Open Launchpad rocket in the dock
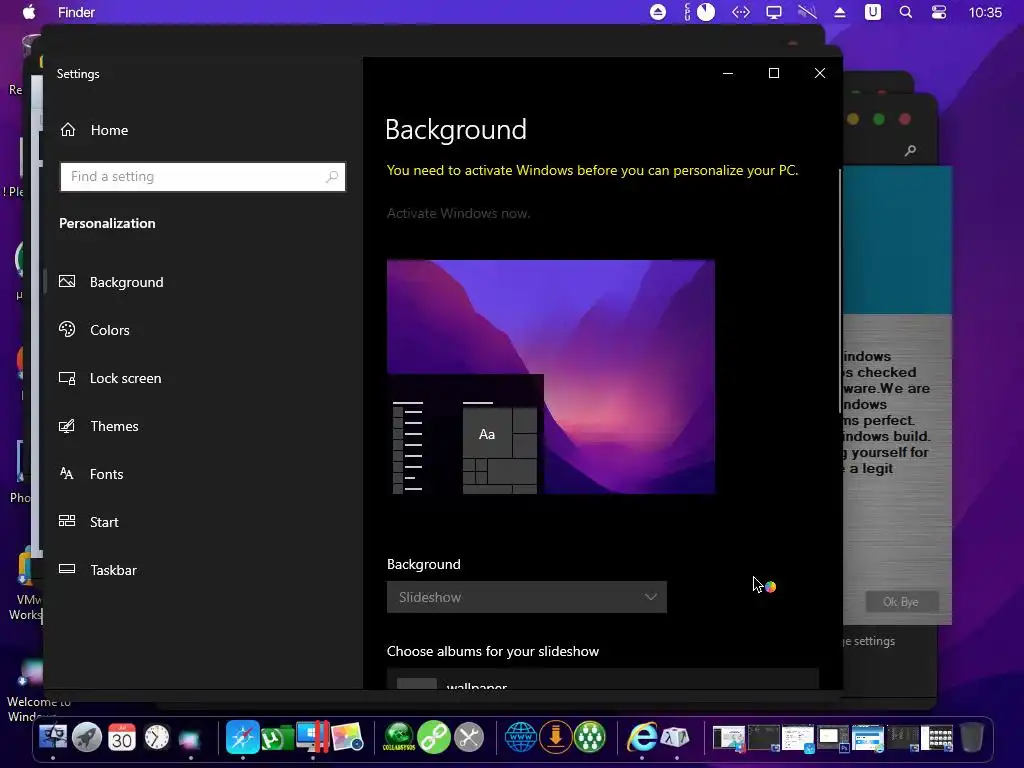 tap(87, 737)
